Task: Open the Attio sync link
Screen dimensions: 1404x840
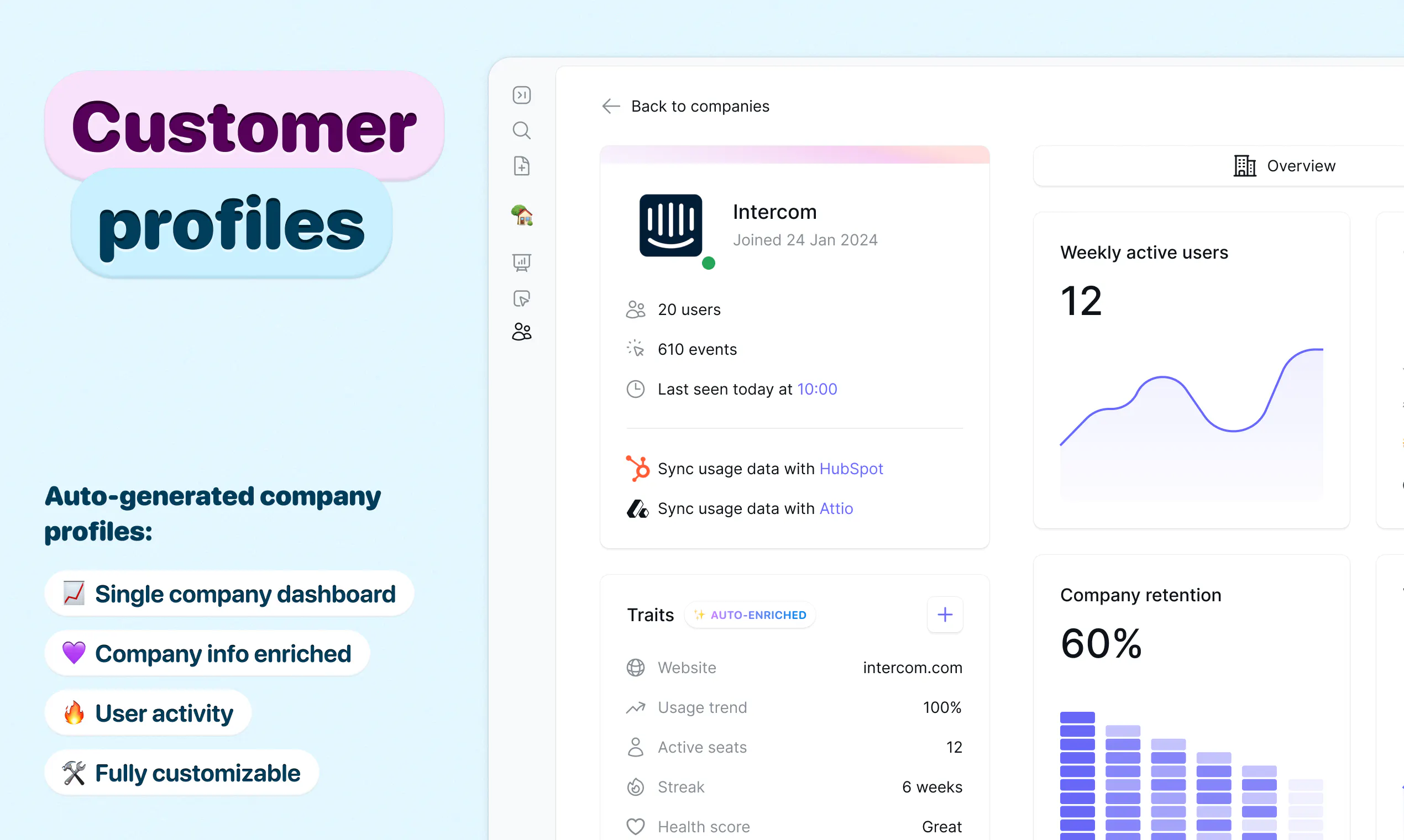Action: point(836,508)
